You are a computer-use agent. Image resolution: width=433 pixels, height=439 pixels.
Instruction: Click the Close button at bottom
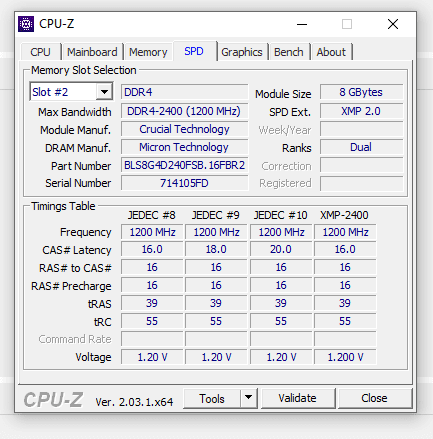coord(374,398)
